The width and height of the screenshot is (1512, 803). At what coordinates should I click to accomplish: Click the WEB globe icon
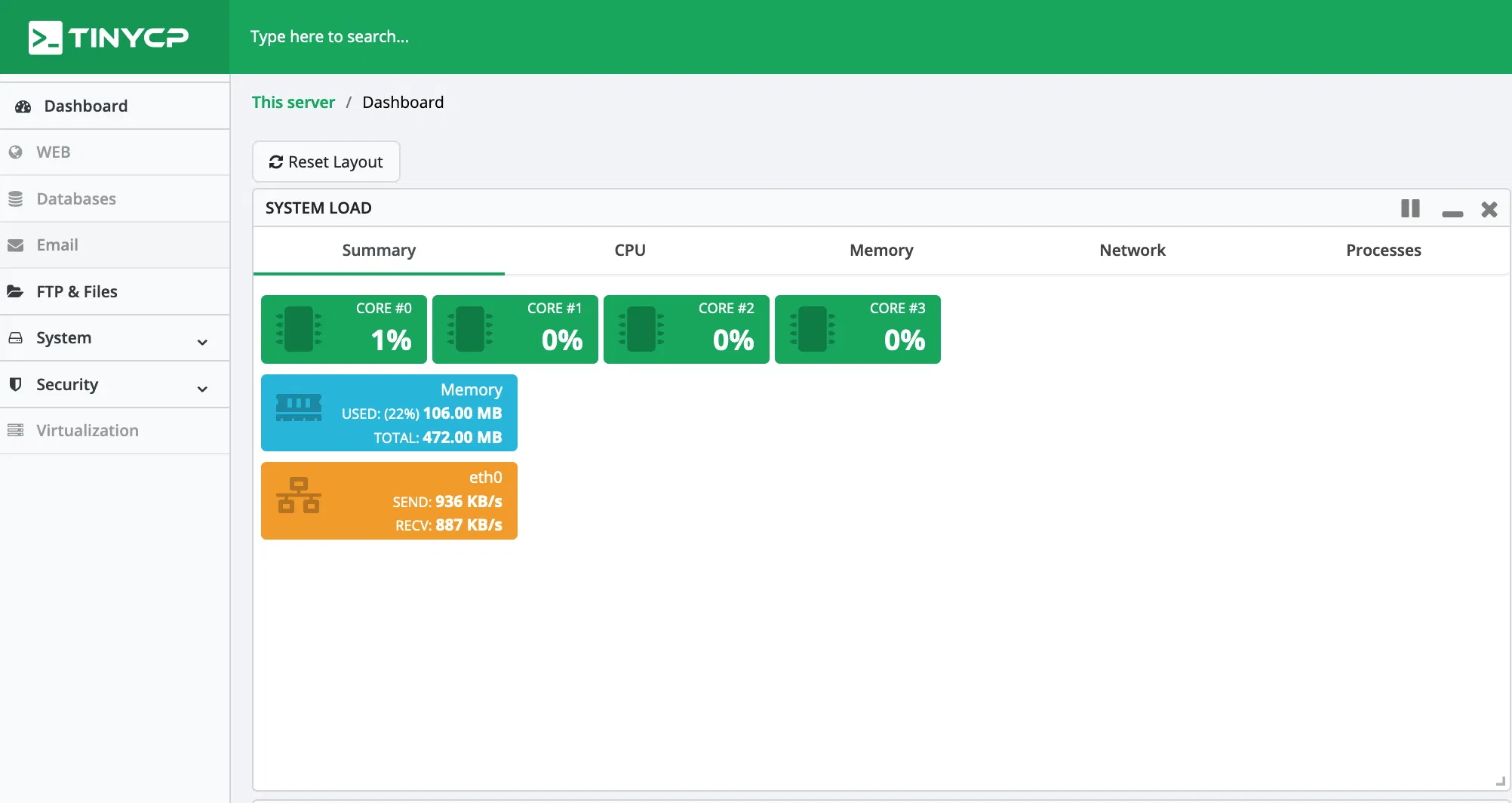pyautogui.click(x=15, y=152)
